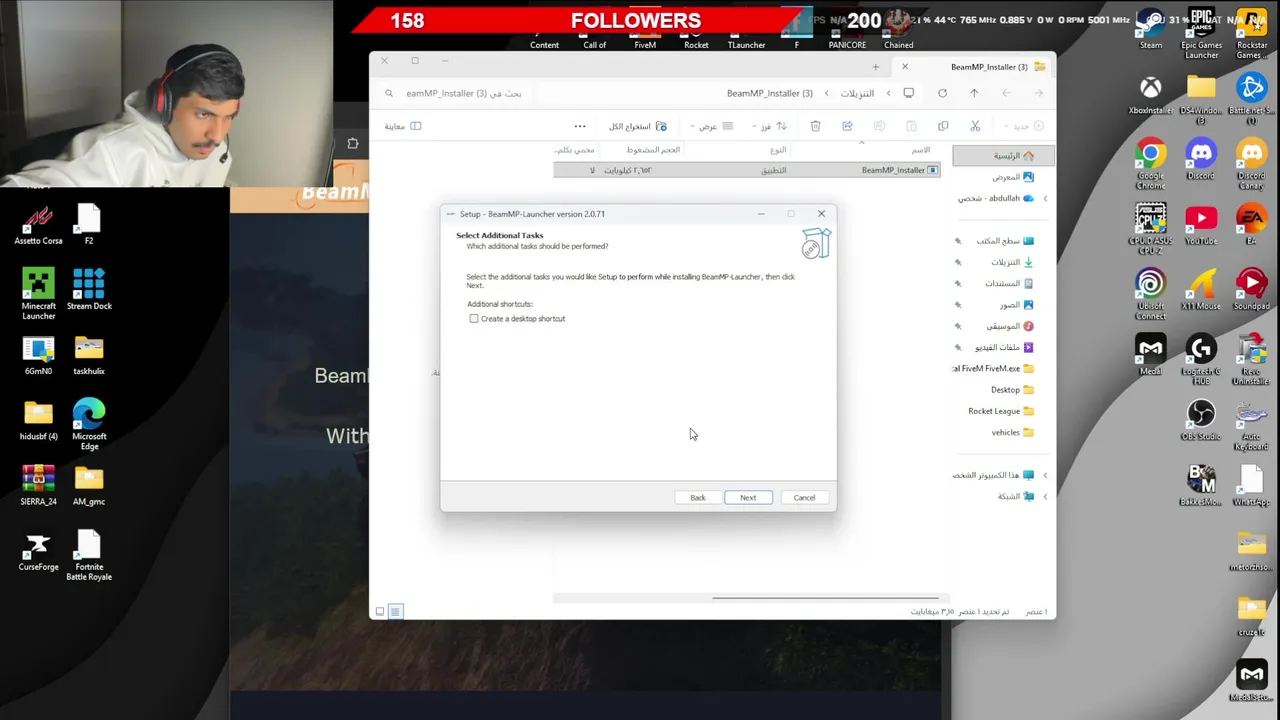
Task: Sort by the Name (الاسم) column header
Action: pyautogui.click(x=920, y=150)
